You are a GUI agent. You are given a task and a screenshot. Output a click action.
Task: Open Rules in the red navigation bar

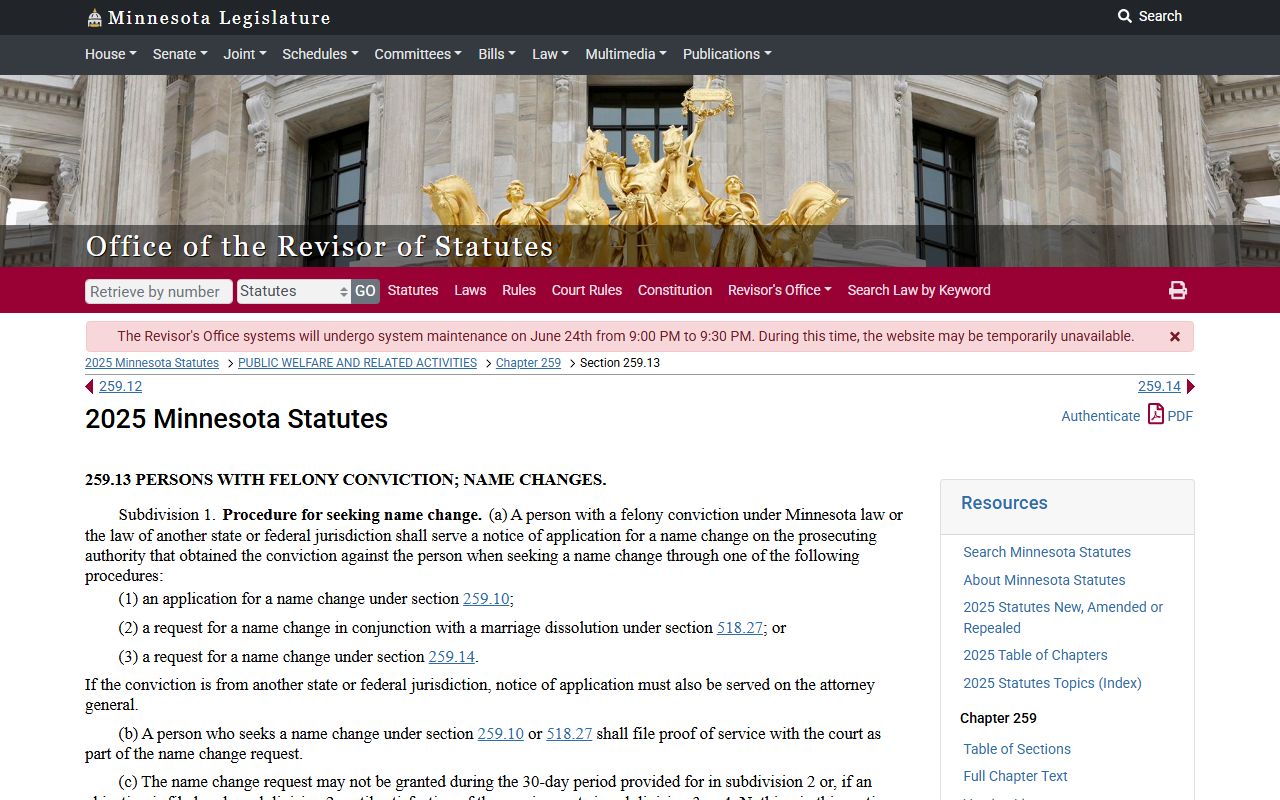(519, 290)
